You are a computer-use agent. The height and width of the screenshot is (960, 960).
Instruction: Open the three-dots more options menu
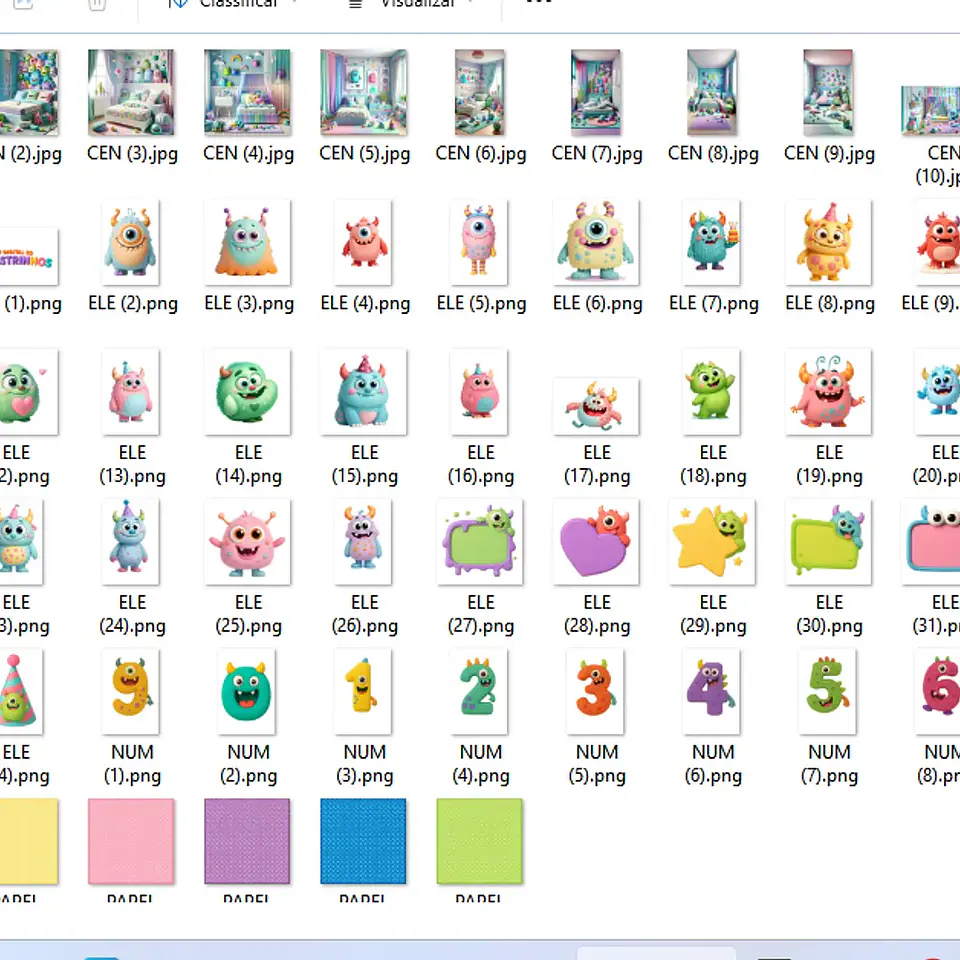pyautogui.click(x=539, y=2)
